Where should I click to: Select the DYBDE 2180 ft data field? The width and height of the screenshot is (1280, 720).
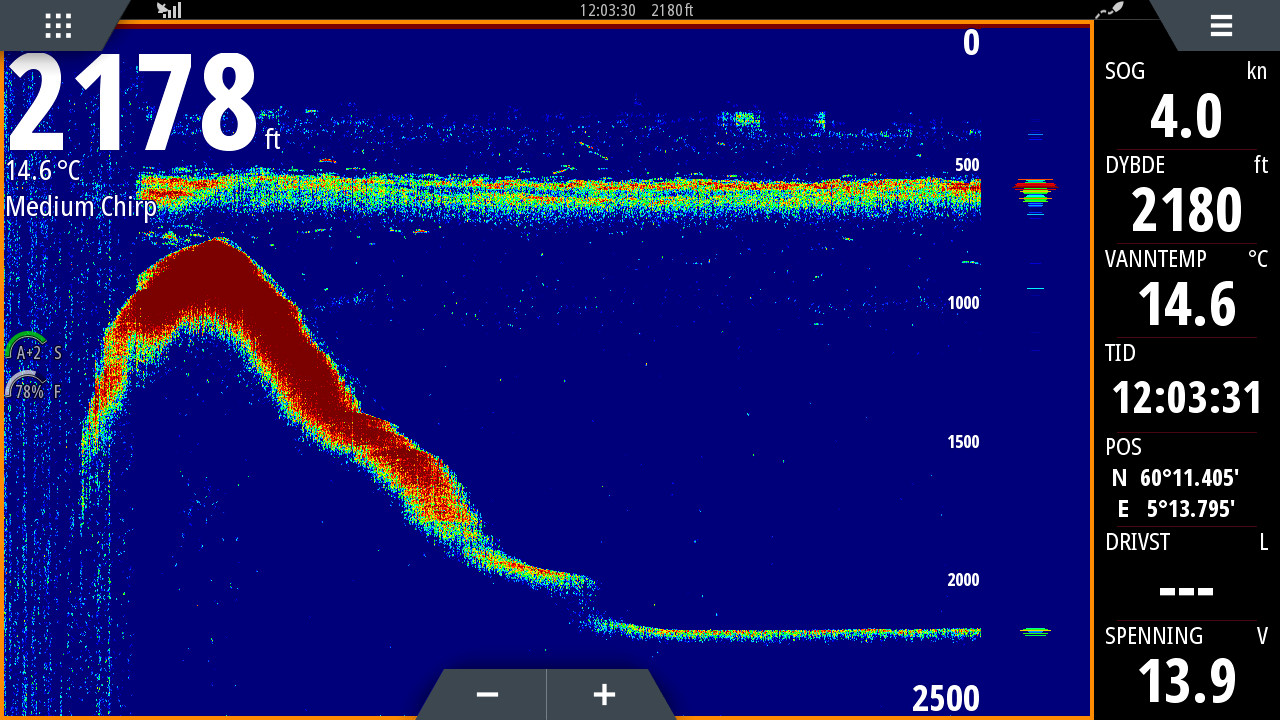click(1186, 197)
